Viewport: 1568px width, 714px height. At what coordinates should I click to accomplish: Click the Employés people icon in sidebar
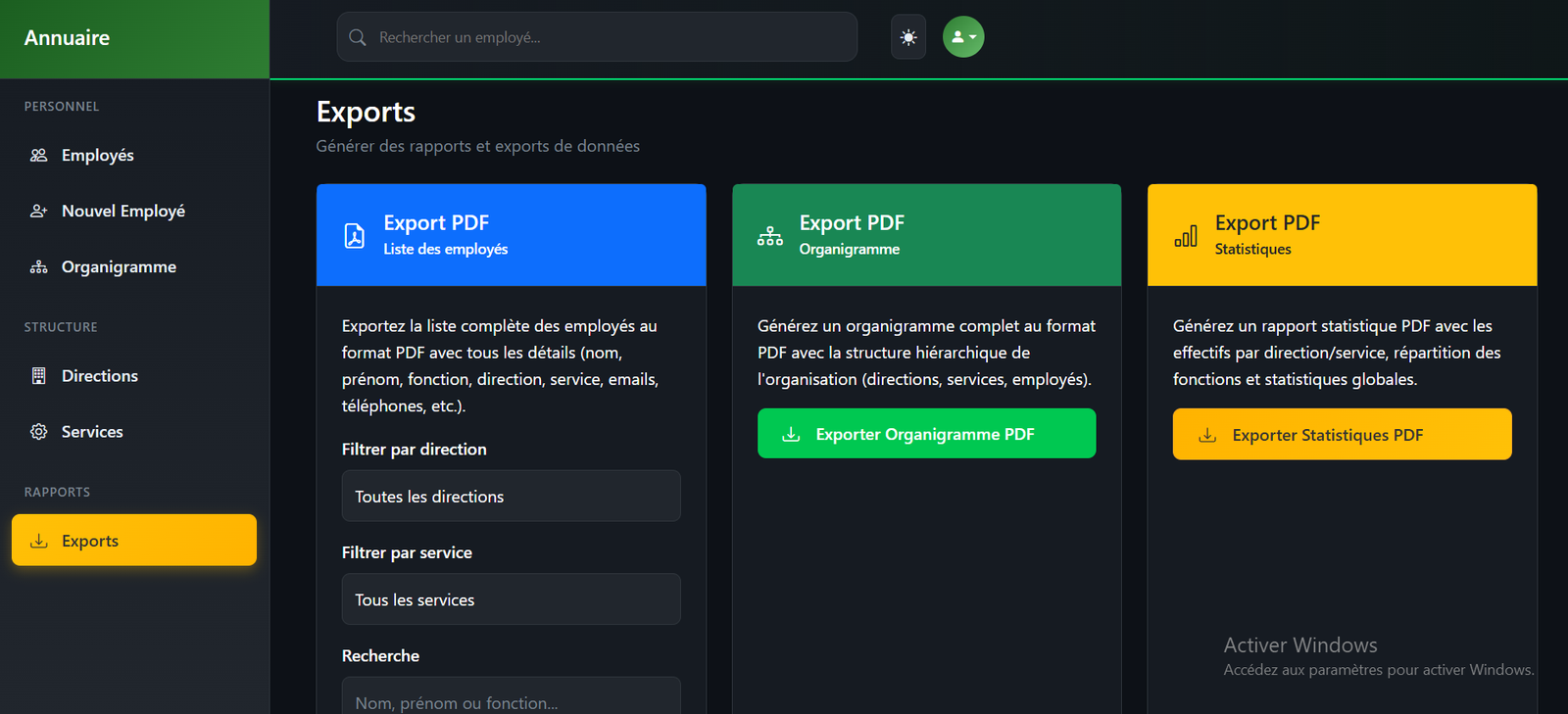click(39, 156)
